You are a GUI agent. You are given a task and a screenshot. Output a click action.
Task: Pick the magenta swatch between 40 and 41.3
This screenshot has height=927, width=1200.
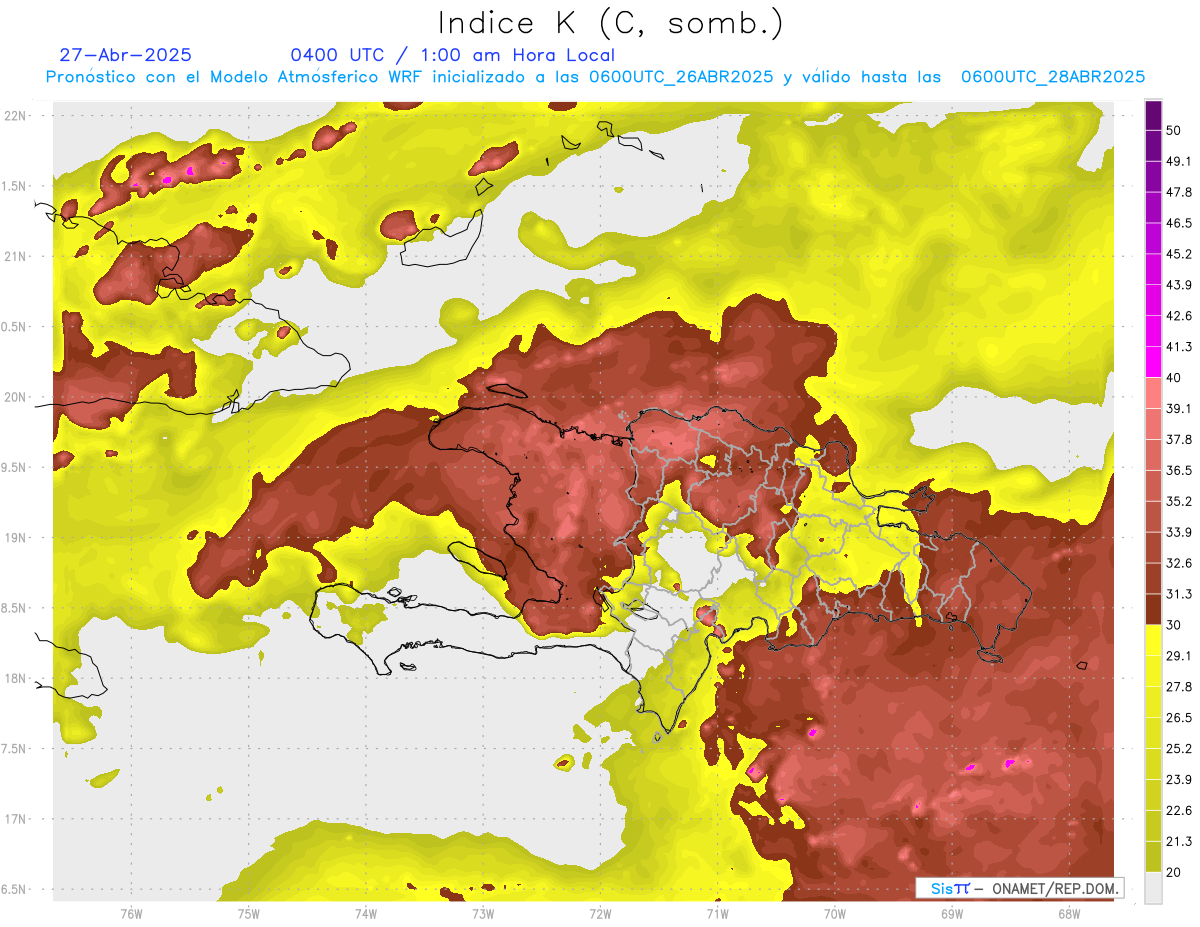(x=1153, y=362)
